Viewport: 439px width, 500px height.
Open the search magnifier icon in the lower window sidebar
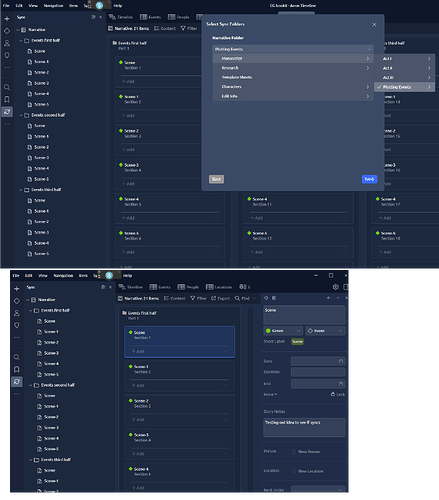point(17,357)
